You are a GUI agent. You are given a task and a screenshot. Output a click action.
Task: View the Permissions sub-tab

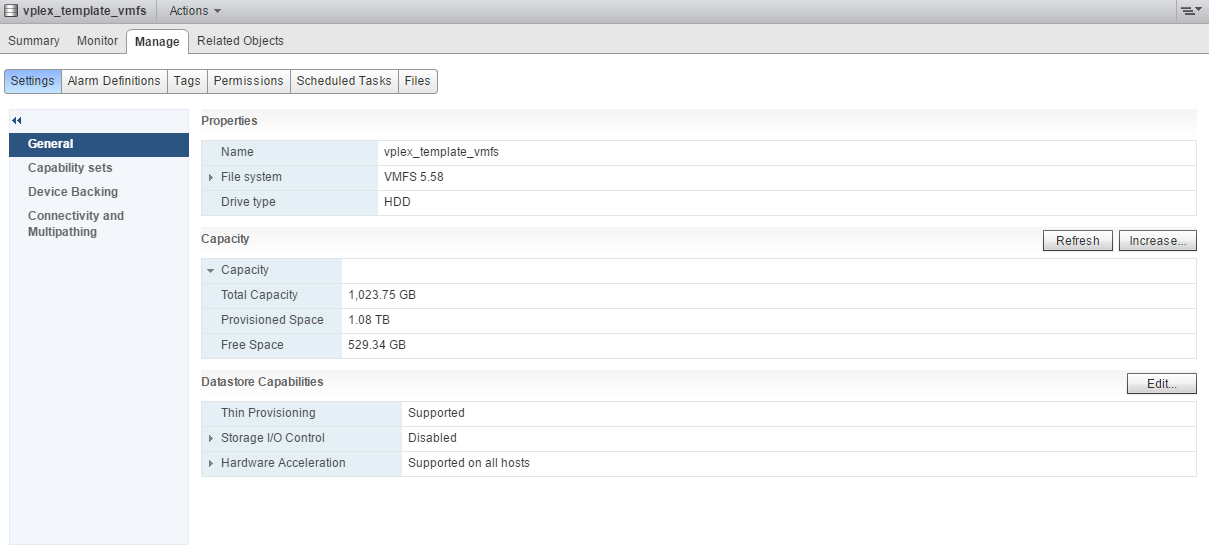point(249,81)
